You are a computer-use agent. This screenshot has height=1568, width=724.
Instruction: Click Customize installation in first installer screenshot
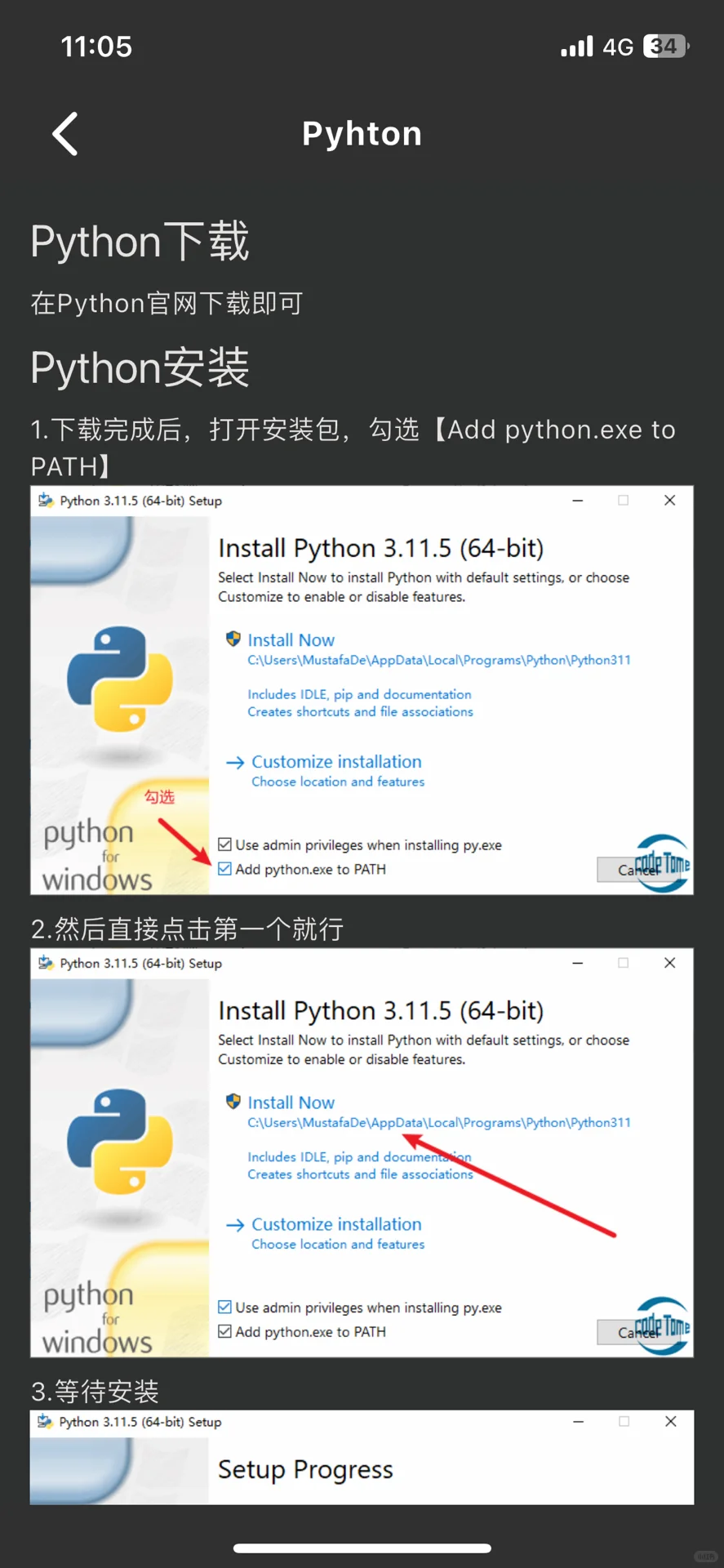pos(336,761)
